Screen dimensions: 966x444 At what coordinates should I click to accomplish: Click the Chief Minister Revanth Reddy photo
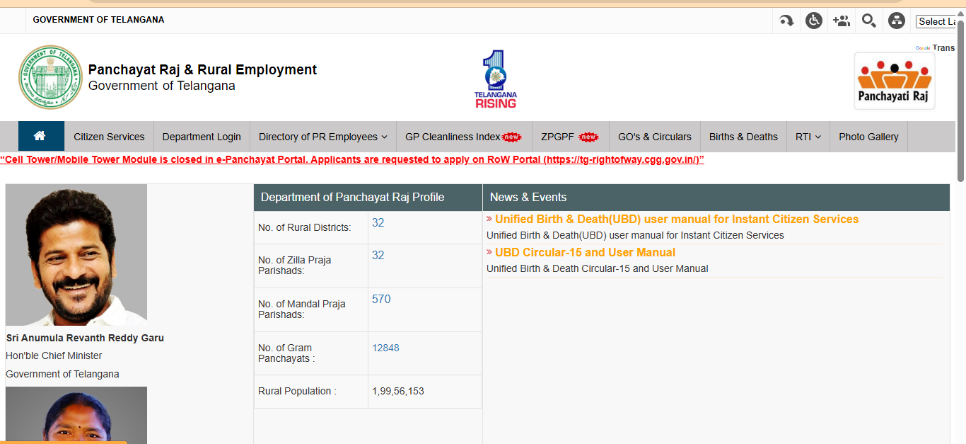coord(76,255)
